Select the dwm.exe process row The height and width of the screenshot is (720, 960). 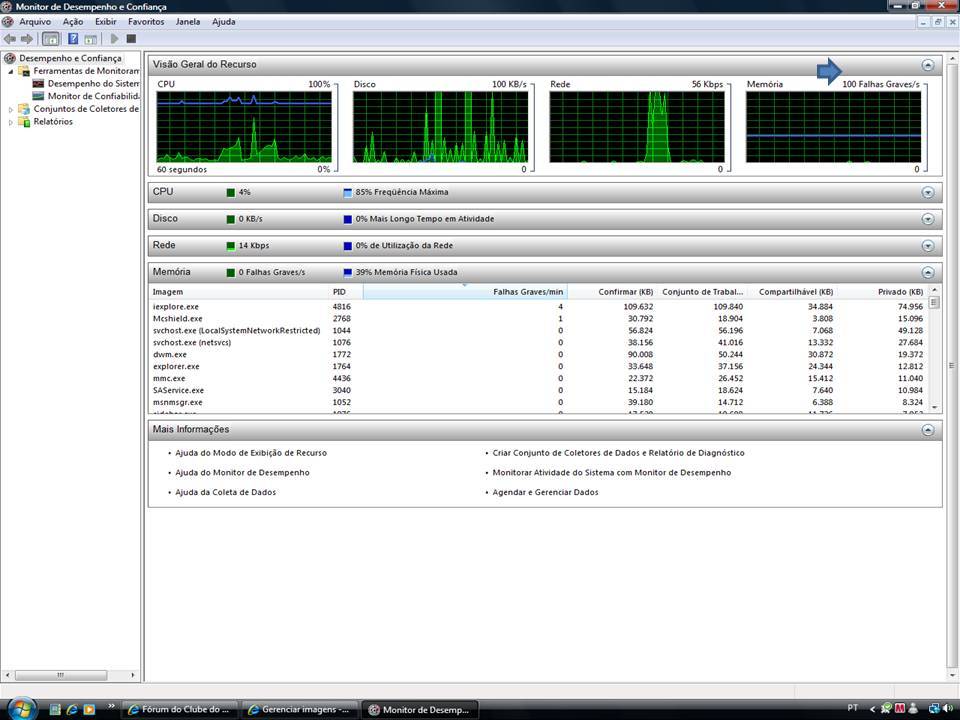pos(539,354)
